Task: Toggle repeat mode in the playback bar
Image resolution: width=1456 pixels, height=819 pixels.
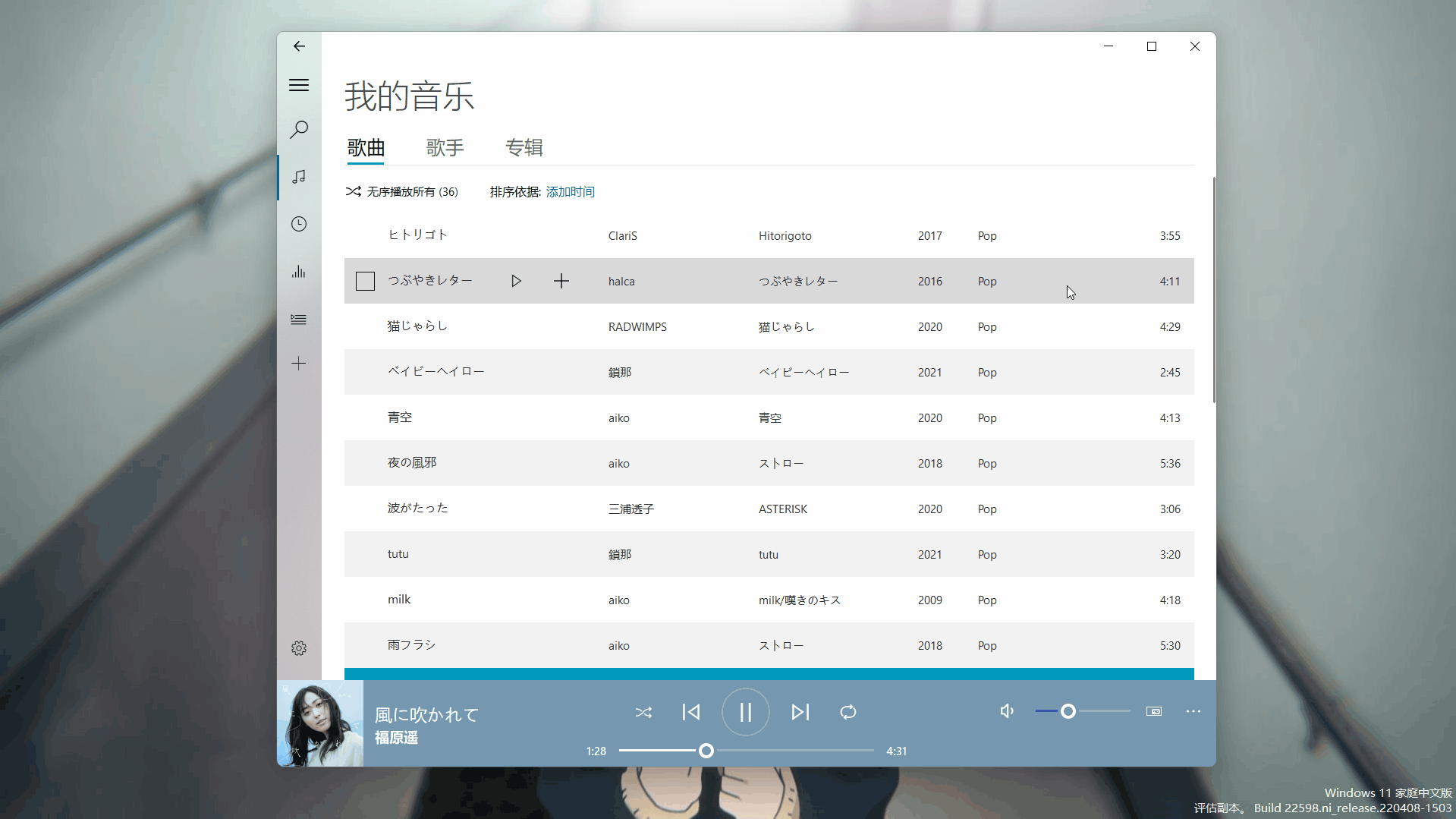Action: [847, 712]
